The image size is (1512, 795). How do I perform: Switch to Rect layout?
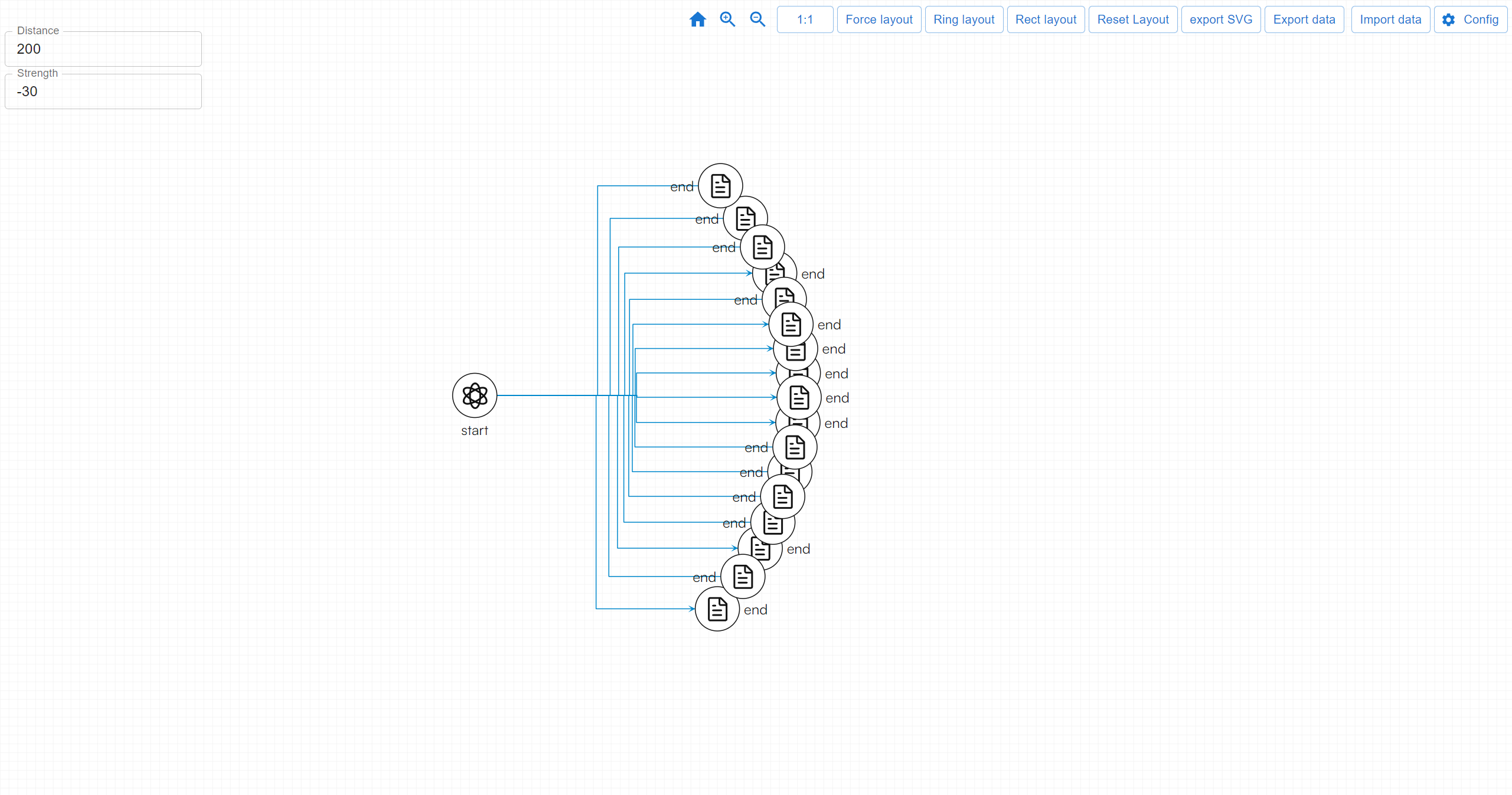tap(1046, 19)
